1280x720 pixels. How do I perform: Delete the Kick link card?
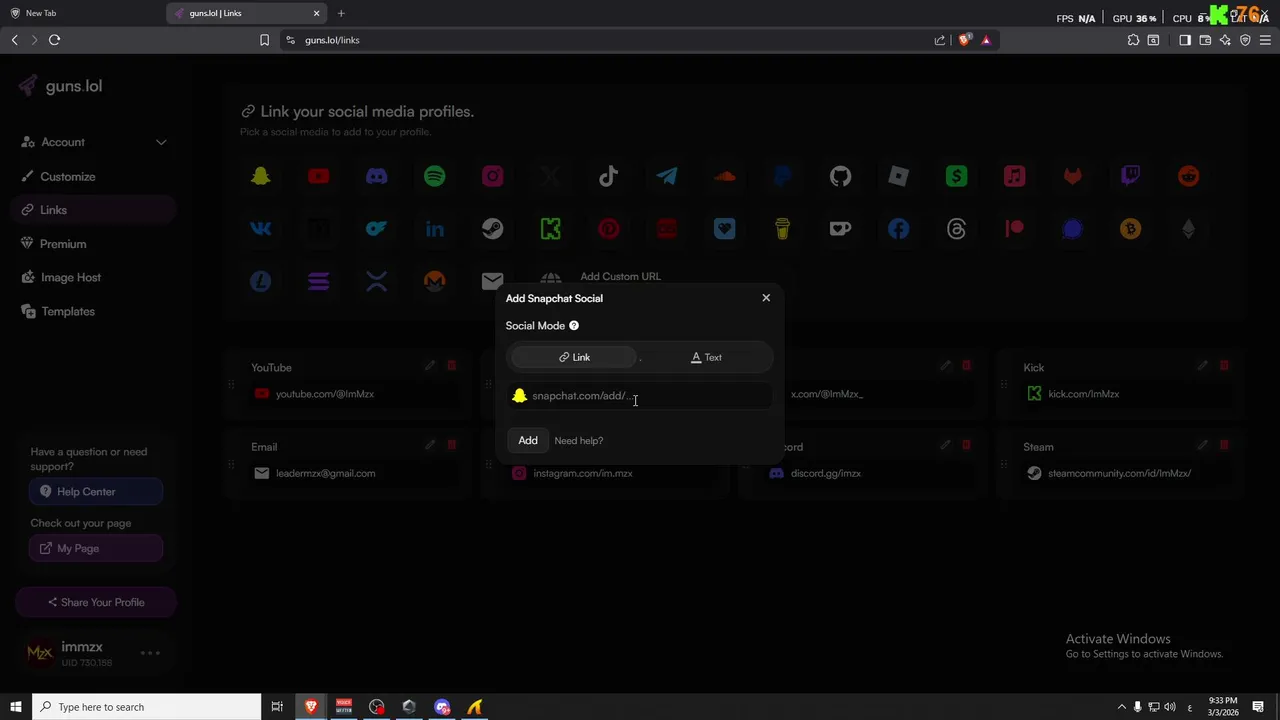(x=1224, y=366)
